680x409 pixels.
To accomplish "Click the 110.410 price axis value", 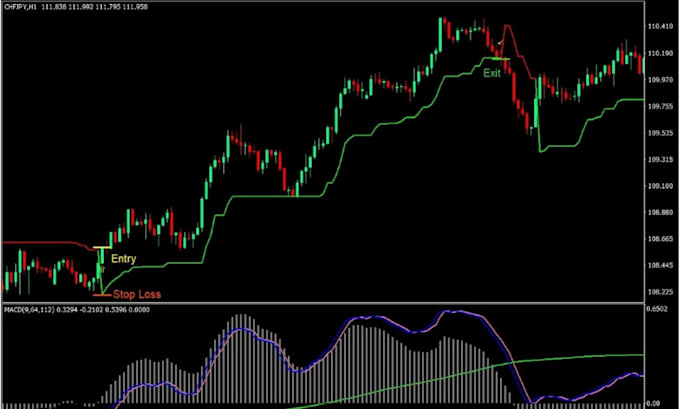I will pos(660,26).
